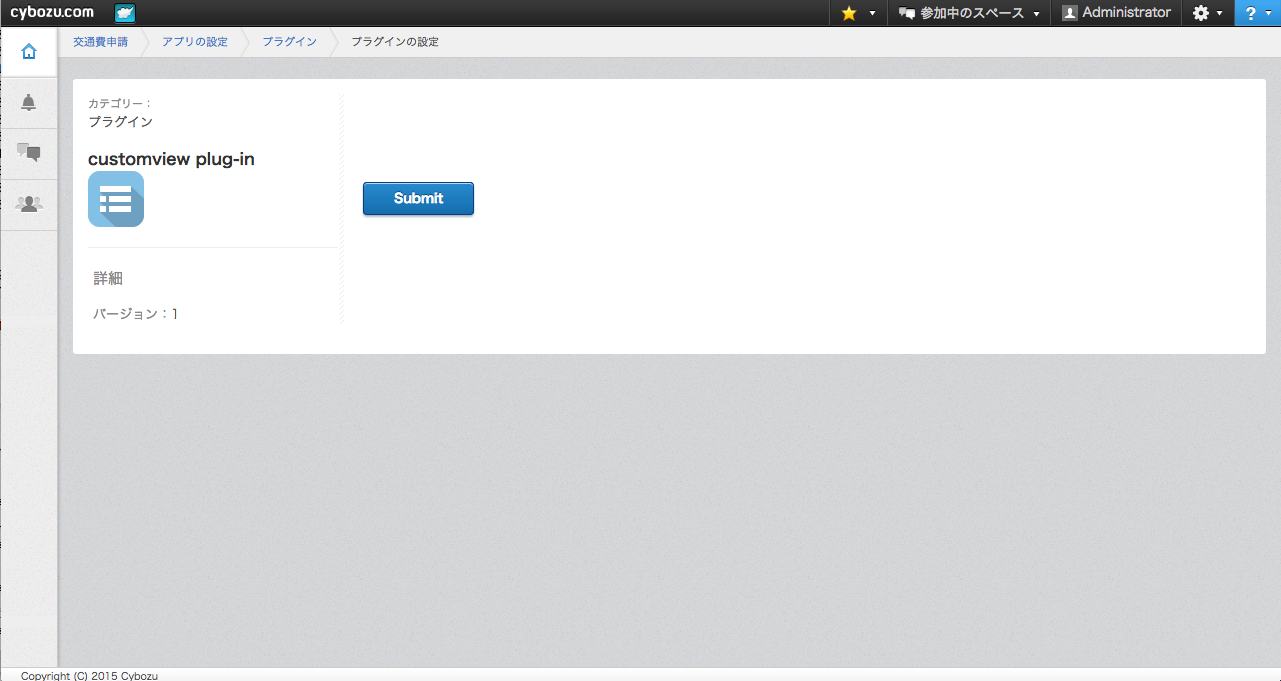Click the customview plug-in list icon
Image resolution: width=1281 pixels, height=681 pixels.
point(116,199)
